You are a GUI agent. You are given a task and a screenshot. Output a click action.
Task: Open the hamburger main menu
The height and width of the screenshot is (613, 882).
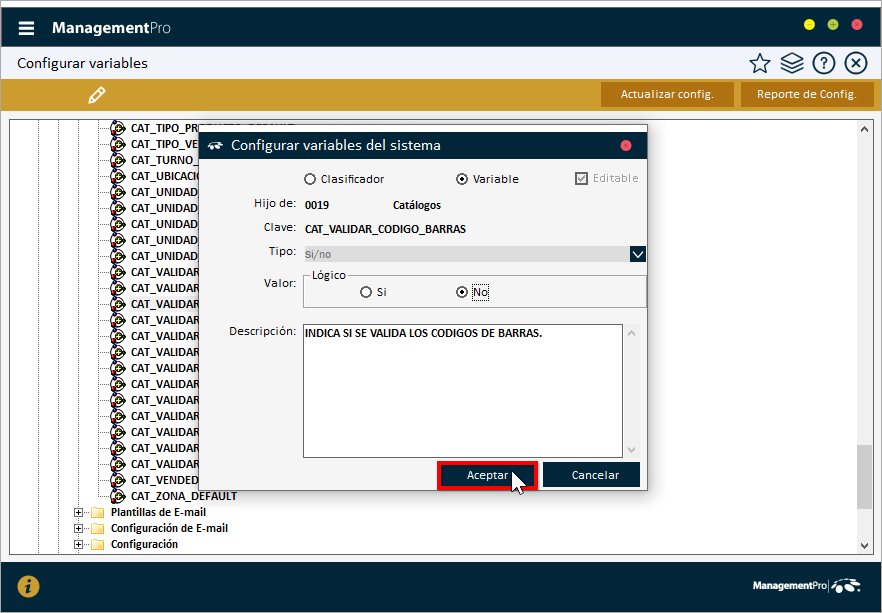point(26,28)
